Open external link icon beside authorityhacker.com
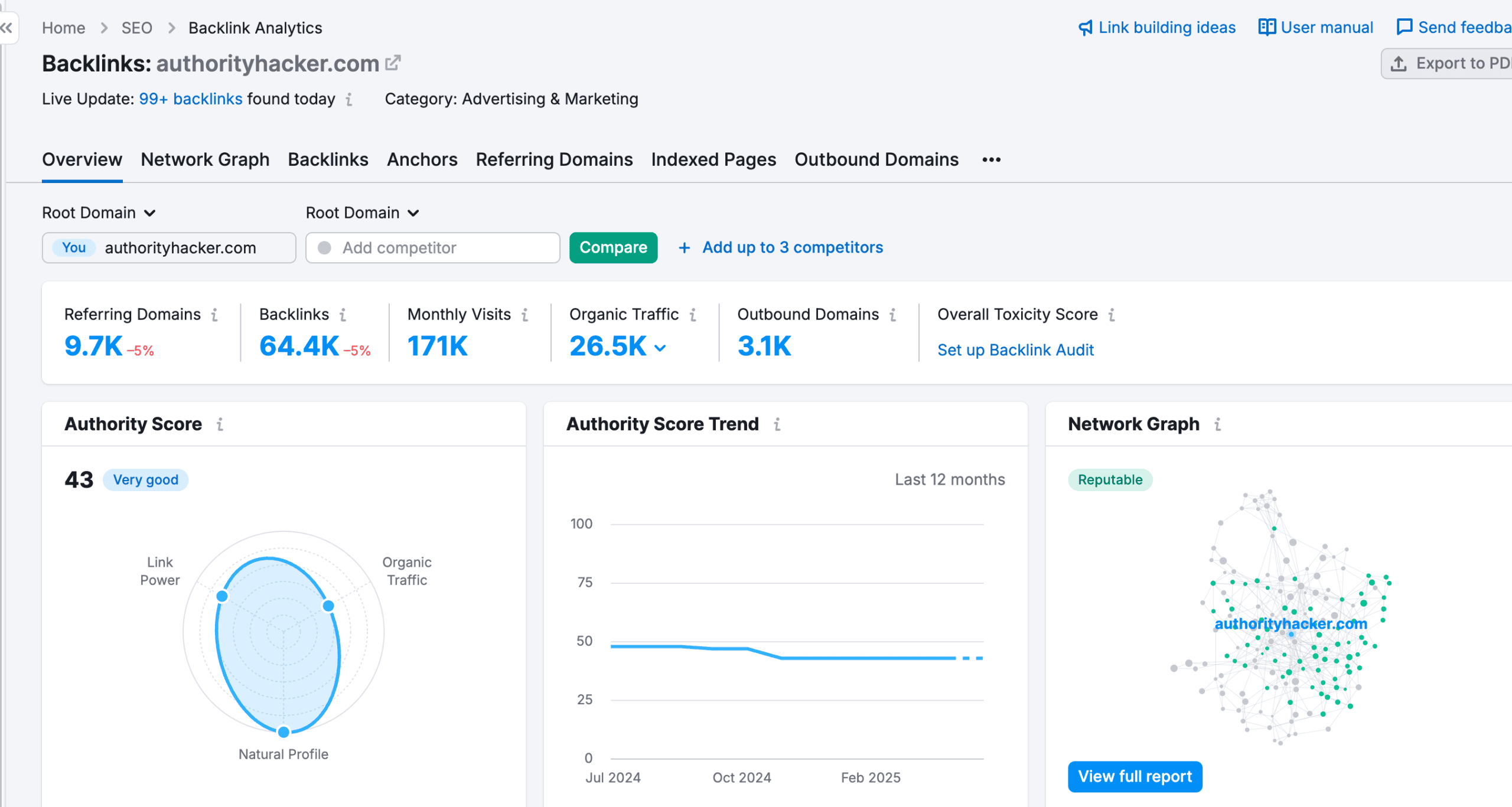1512x807 pixels. 393,63
